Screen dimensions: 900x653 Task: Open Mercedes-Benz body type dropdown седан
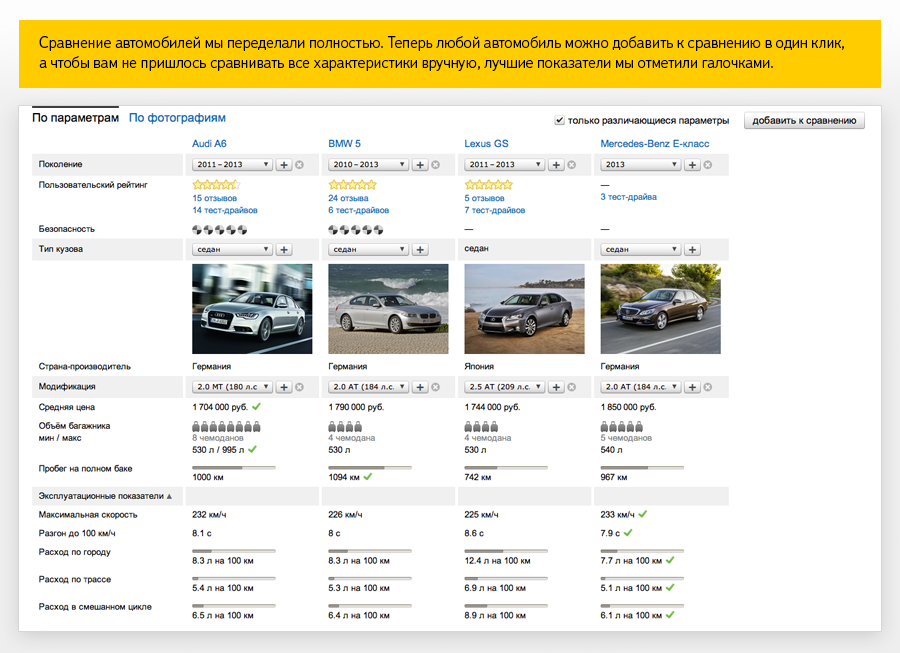[641, 250]
